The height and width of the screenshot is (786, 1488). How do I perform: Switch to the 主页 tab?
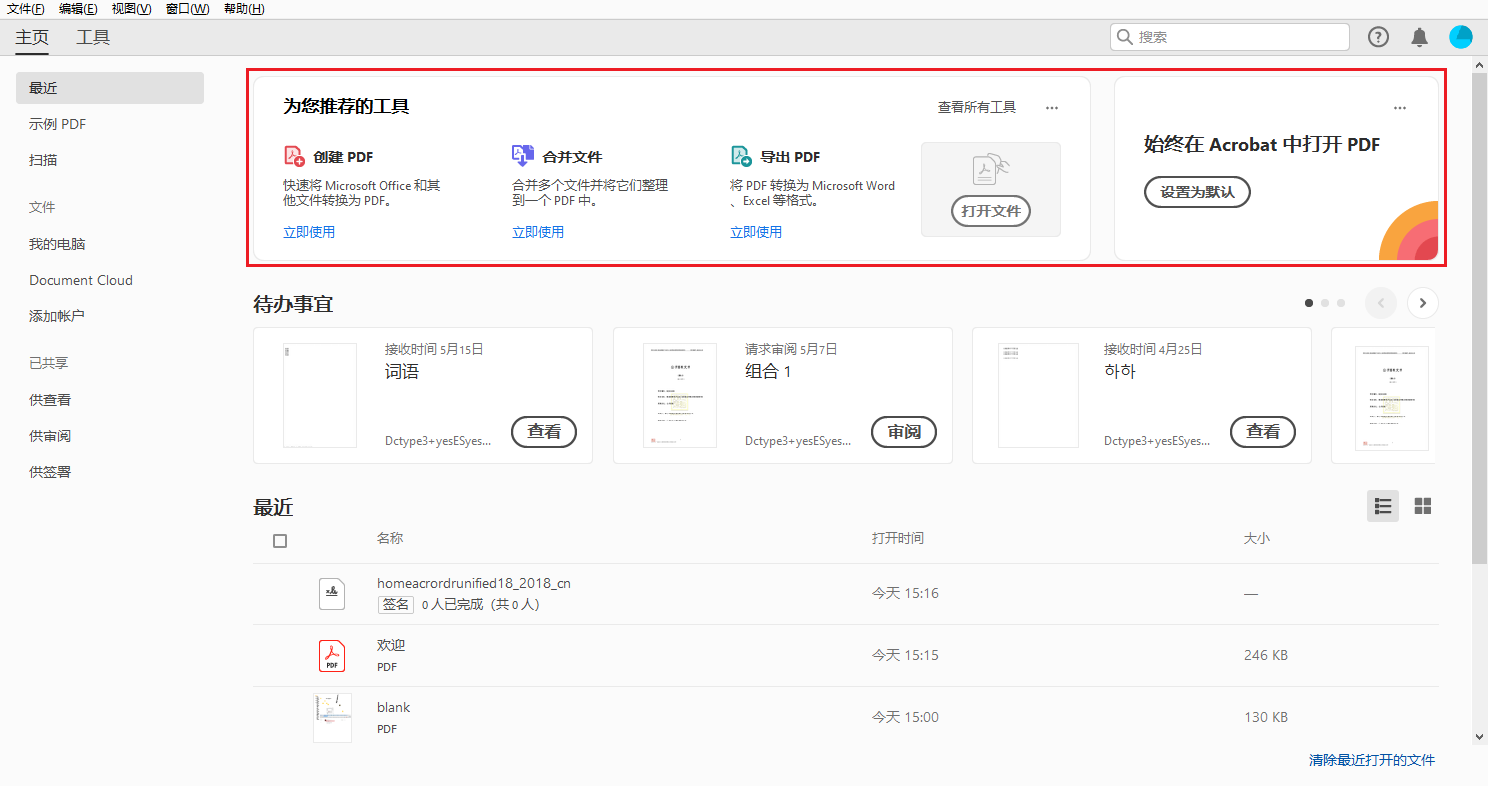(x=32, y=38)
